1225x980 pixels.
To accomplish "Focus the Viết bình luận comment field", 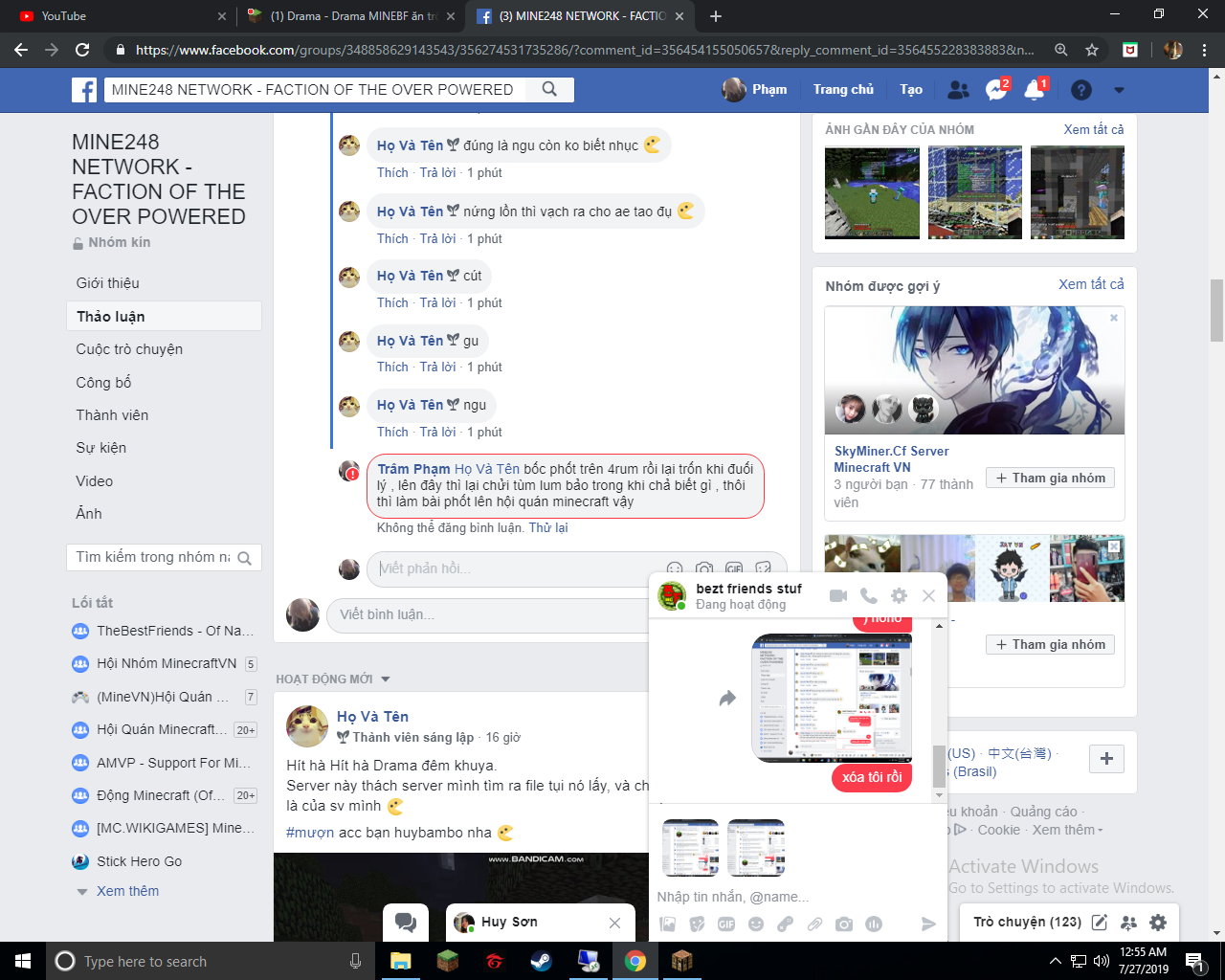I will click(x=488, y=614).
